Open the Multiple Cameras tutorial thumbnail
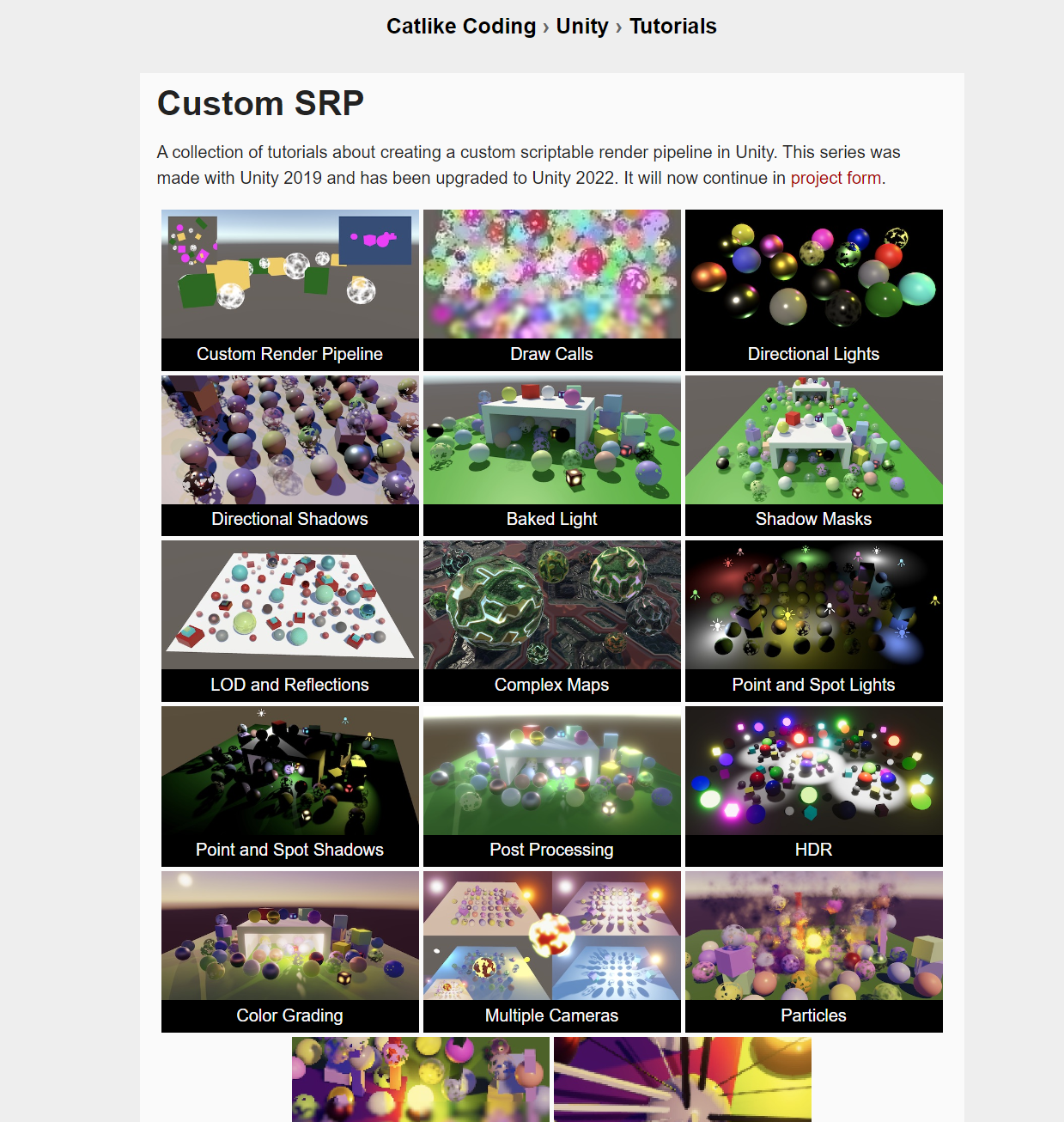1064x1122 pixels. coord(552,952)
